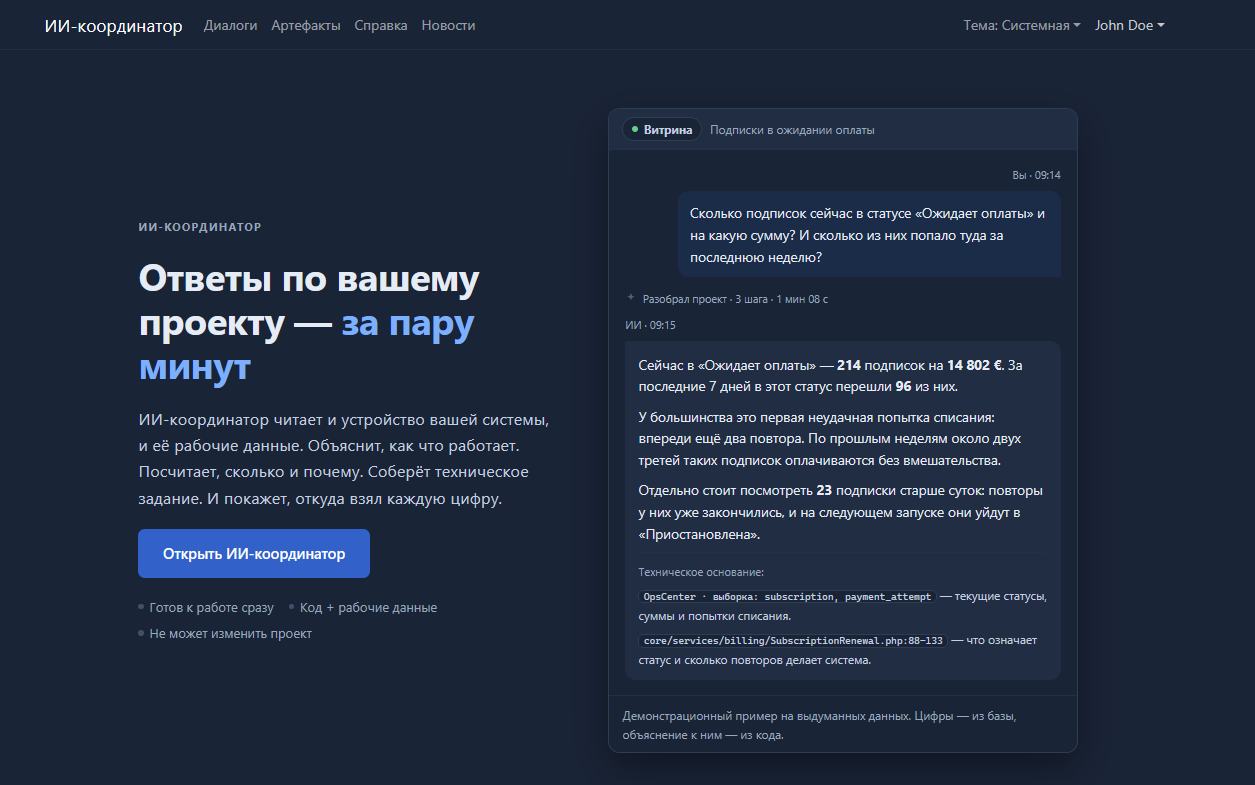Screen dimensions: 1255x785
Task: Open the Новости nav item
Action: click(x=448, y=25)
